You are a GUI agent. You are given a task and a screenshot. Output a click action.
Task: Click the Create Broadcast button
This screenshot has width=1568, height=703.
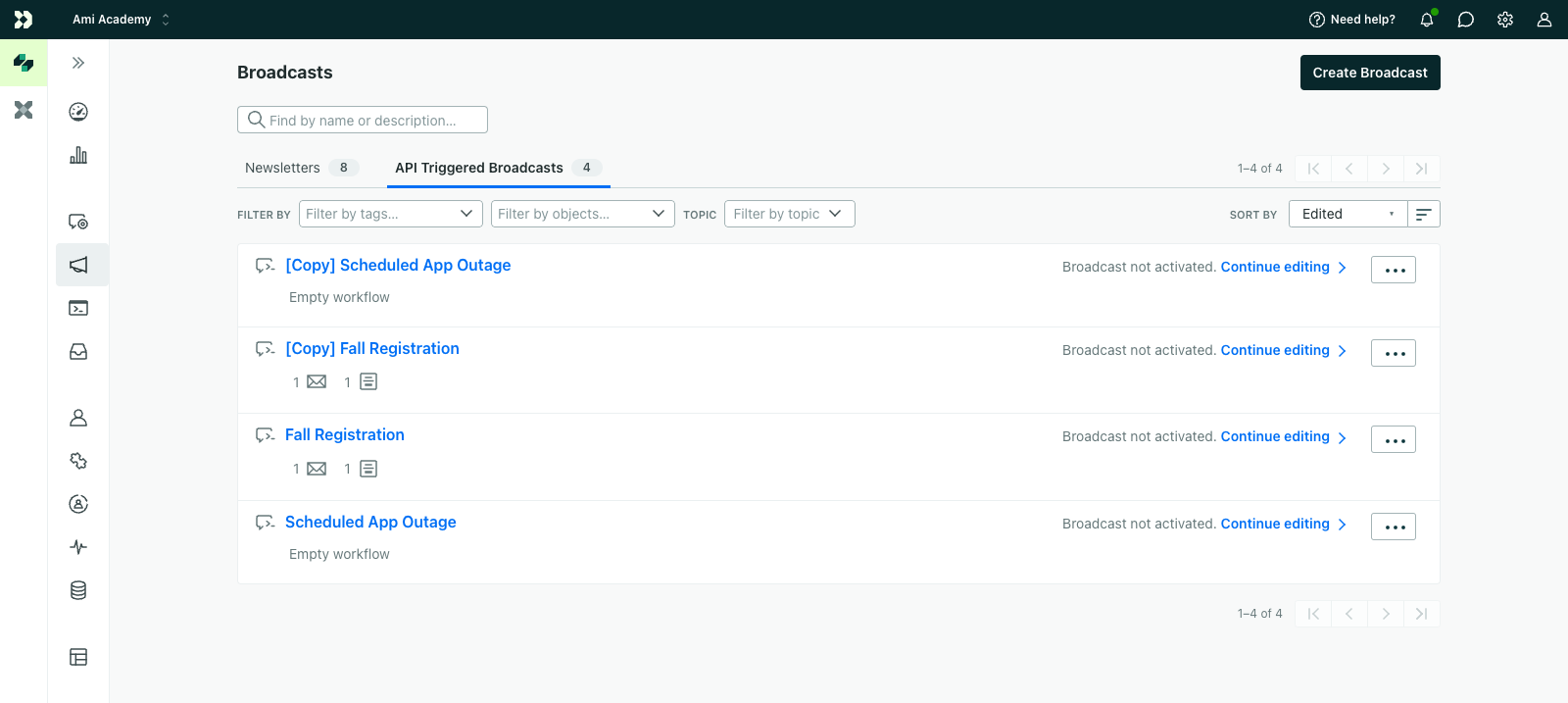(1369, 73)
